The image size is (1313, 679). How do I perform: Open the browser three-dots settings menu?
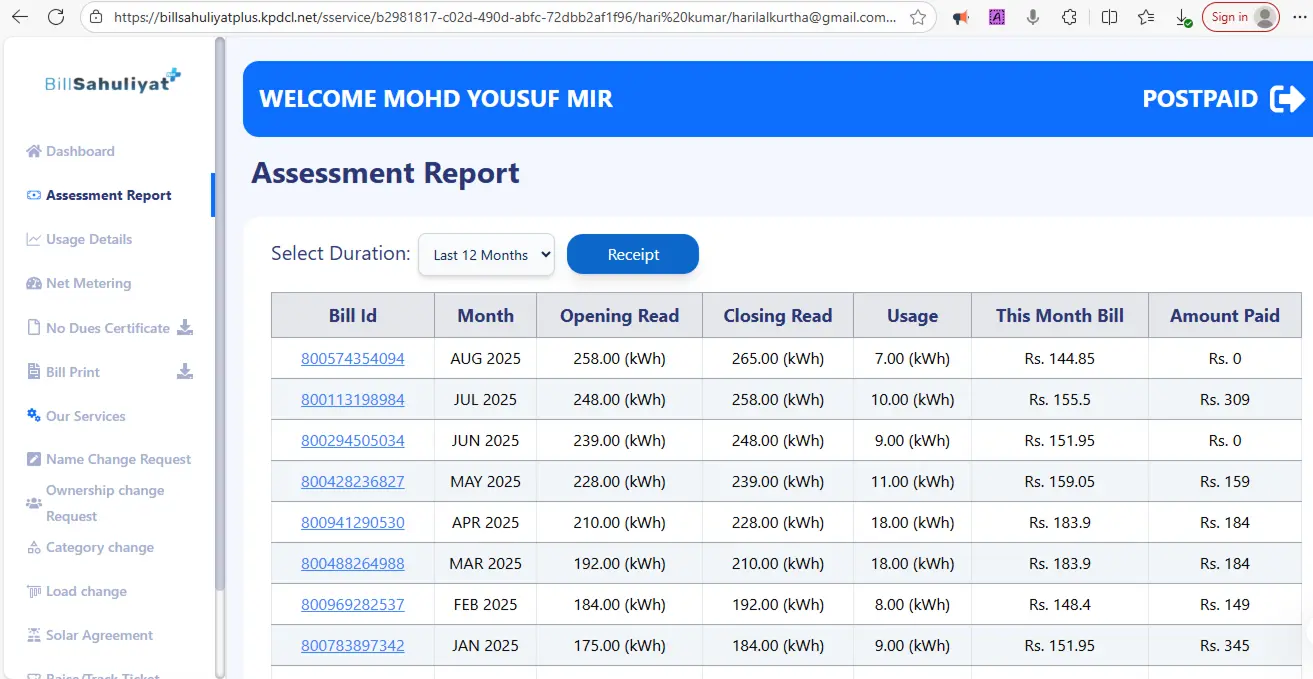tap(1299, 17)
